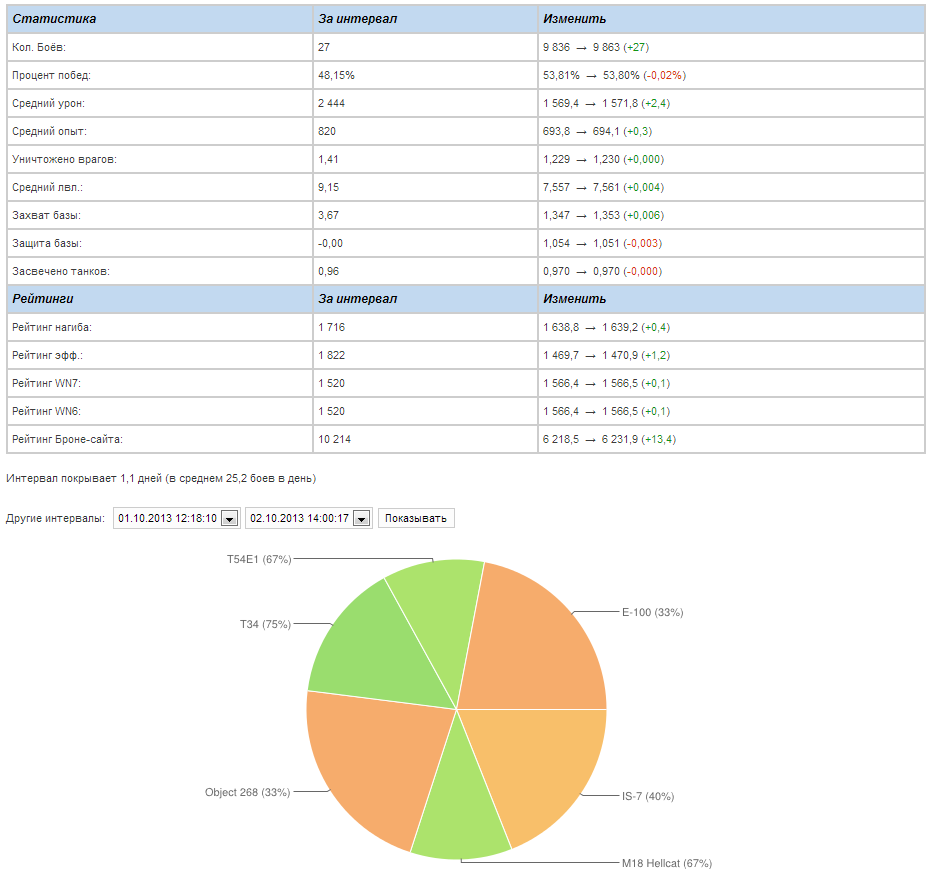Click the Рейтинг Броне-сайта row label

tap(68, 439)
